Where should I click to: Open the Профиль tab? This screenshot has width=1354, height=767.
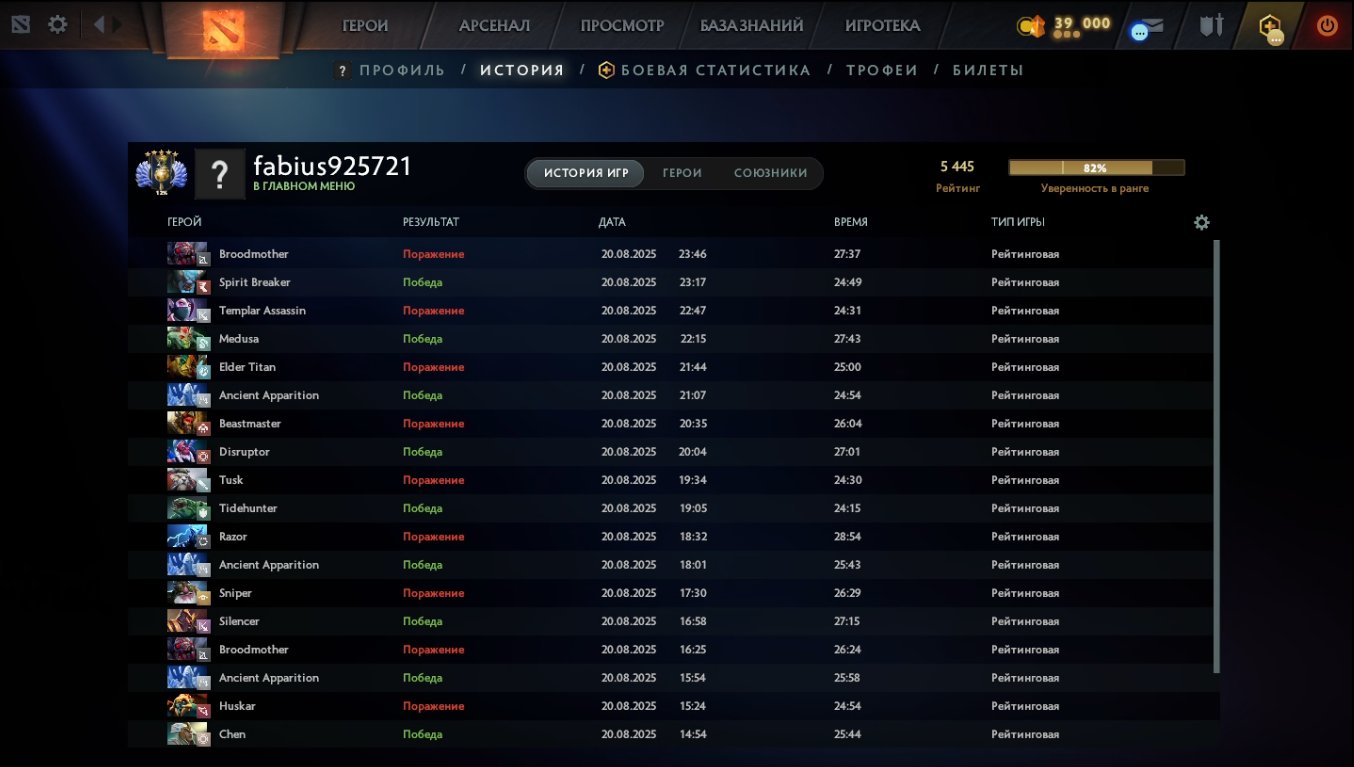point(390,70)
